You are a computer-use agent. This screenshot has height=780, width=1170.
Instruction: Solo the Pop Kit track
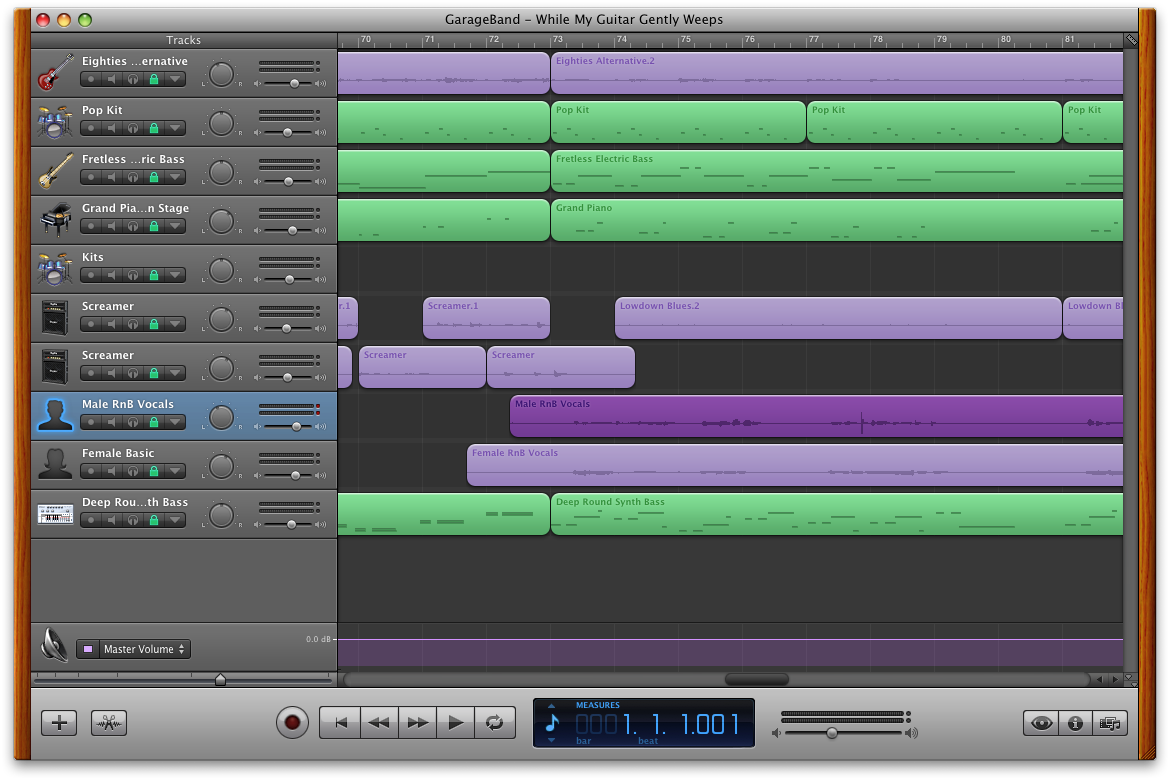pos(133,128)
